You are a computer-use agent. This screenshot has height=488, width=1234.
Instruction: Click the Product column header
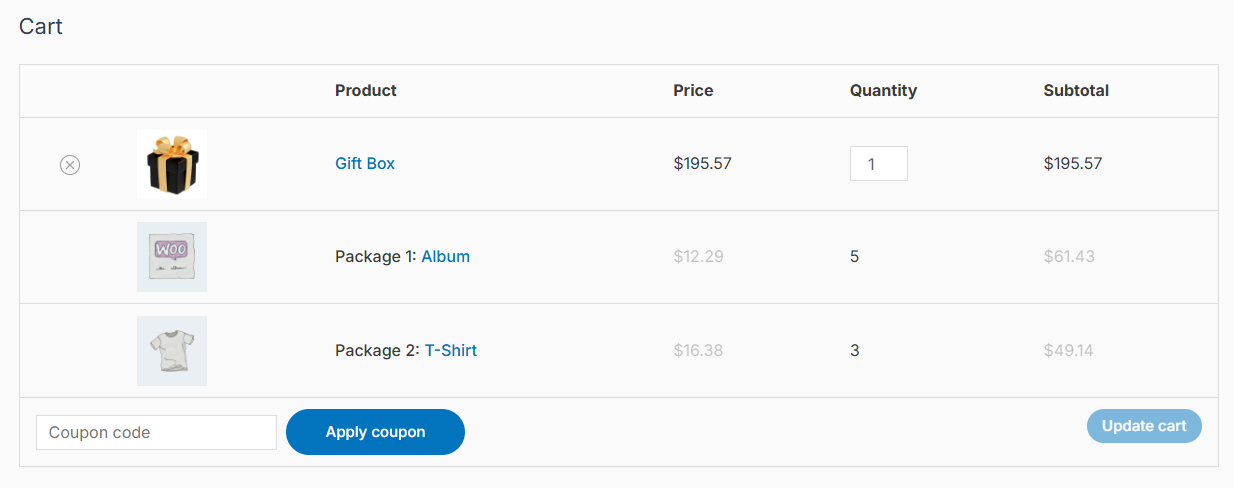point(366,90)
